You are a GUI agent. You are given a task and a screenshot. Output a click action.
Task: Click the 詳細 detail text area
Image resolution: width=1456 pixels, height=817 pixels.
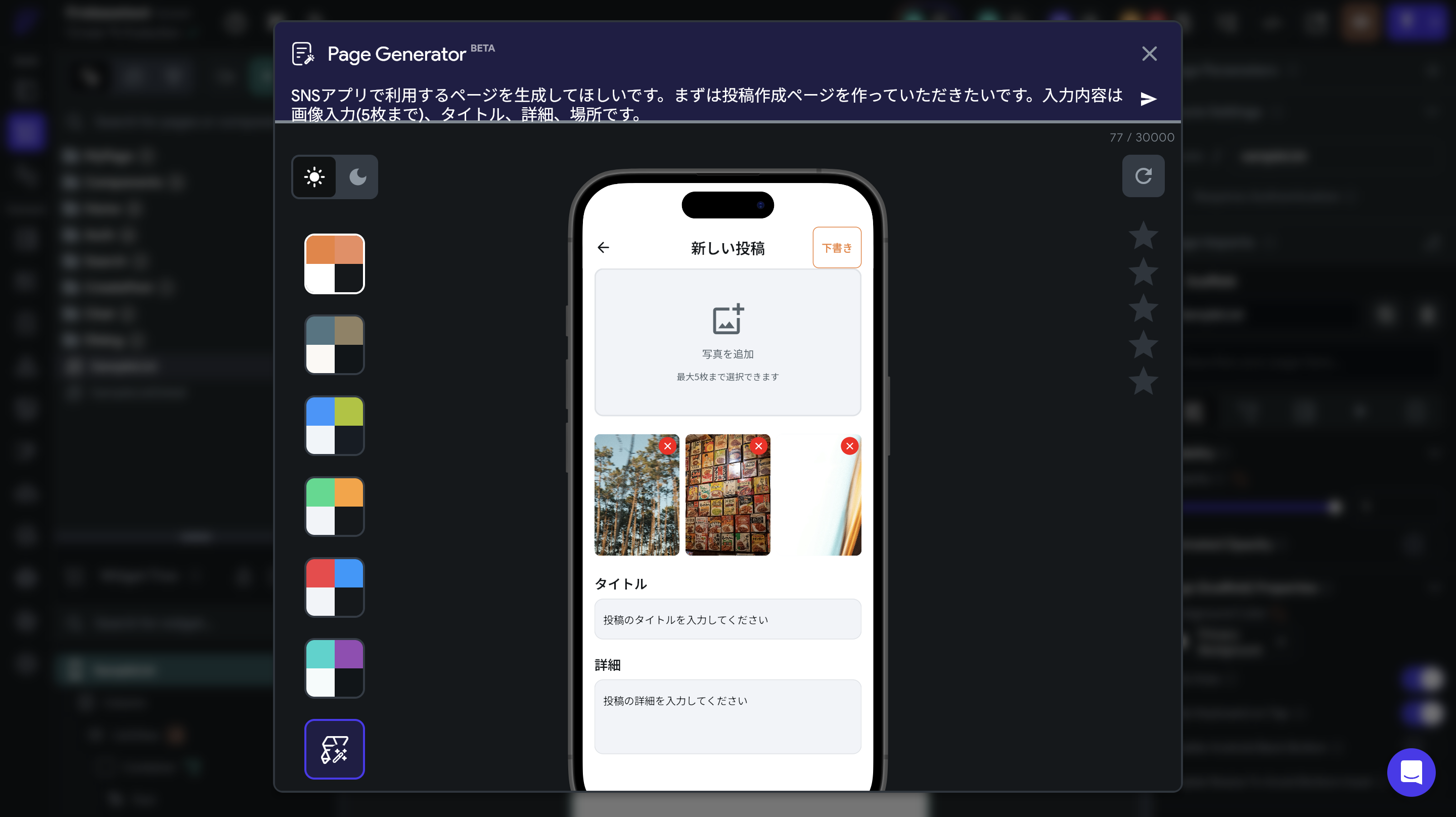click(x=727, y=716)
